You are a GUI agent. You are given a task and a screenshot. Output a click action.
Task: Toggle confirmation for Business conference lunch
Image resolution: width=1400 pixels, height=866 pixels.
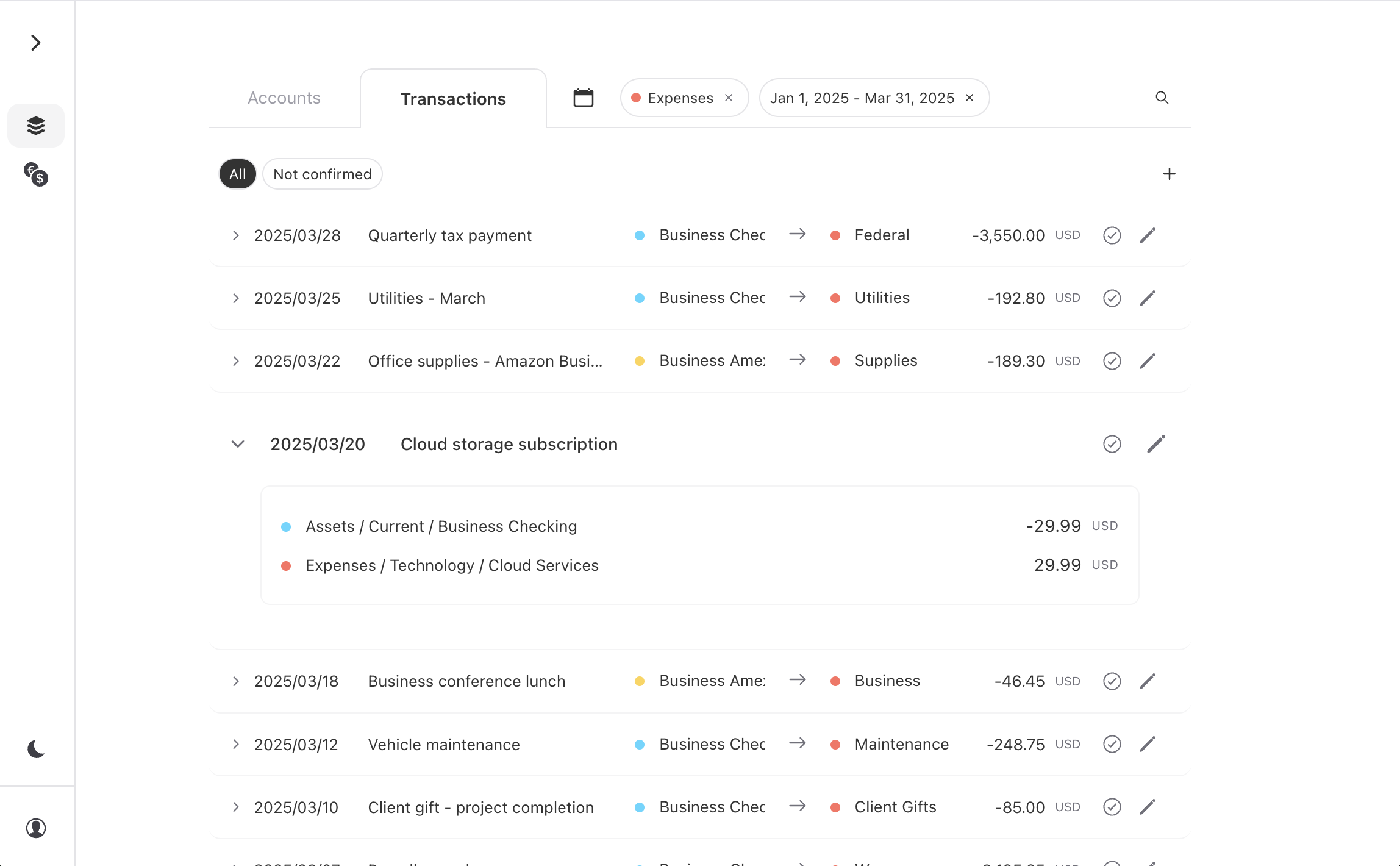pos(1112,681)
